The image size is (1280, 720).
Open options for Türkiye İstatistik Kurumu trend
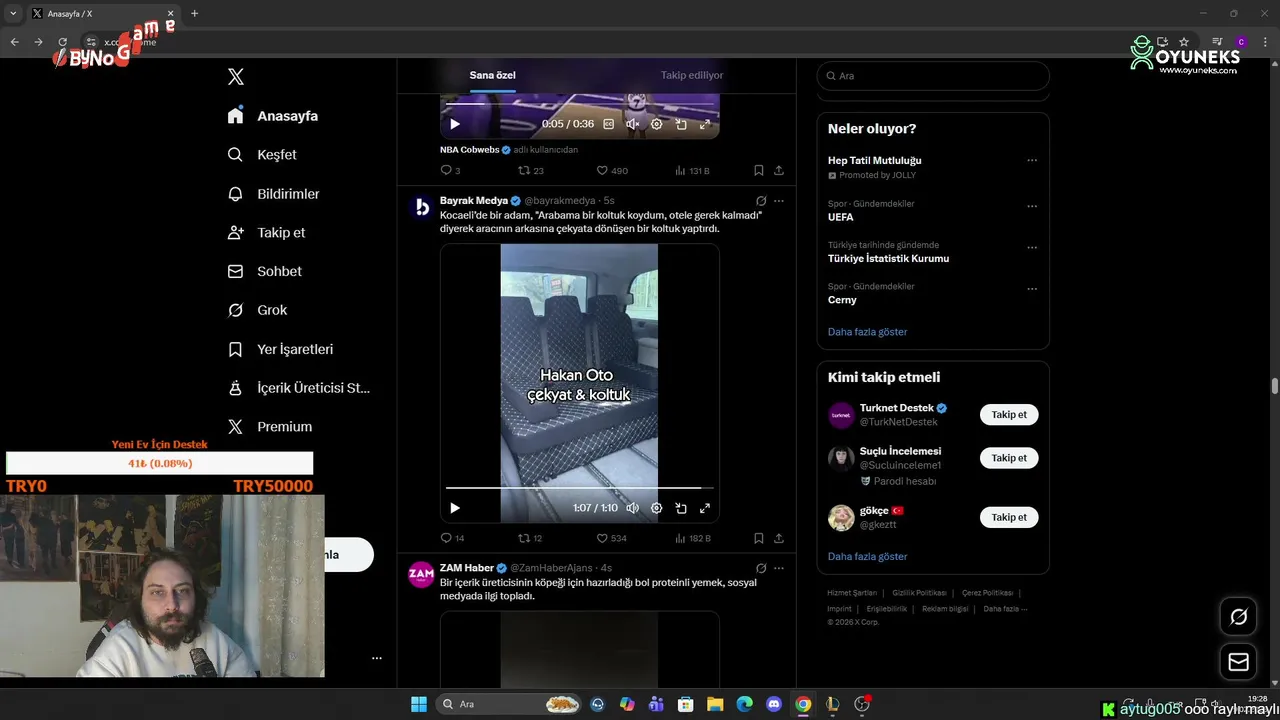[x=1032, y=247]
